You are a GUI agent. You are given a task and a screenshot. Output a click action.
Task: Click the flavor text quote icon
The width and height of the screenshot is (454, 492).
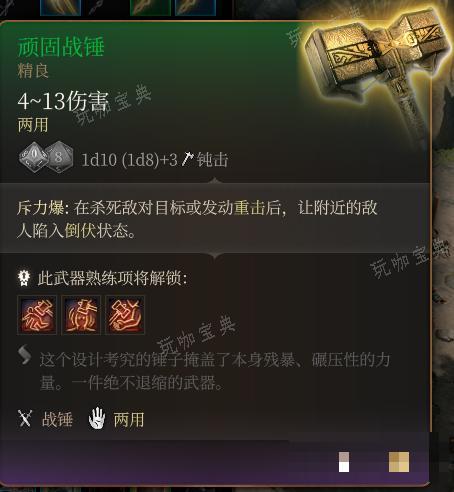click(x=25, y=355)
